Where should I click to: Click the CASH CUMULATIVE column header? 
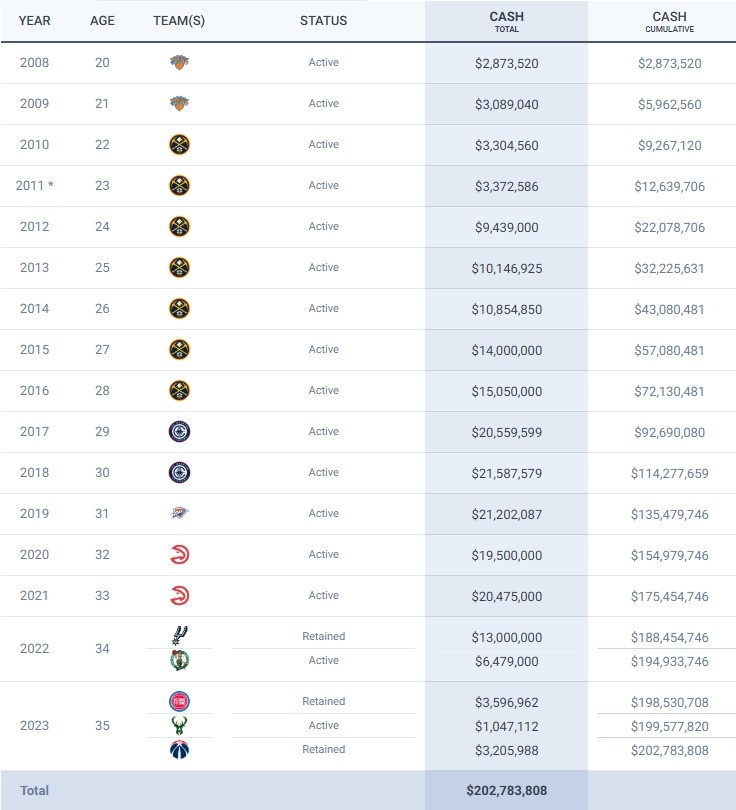(669, 21)
